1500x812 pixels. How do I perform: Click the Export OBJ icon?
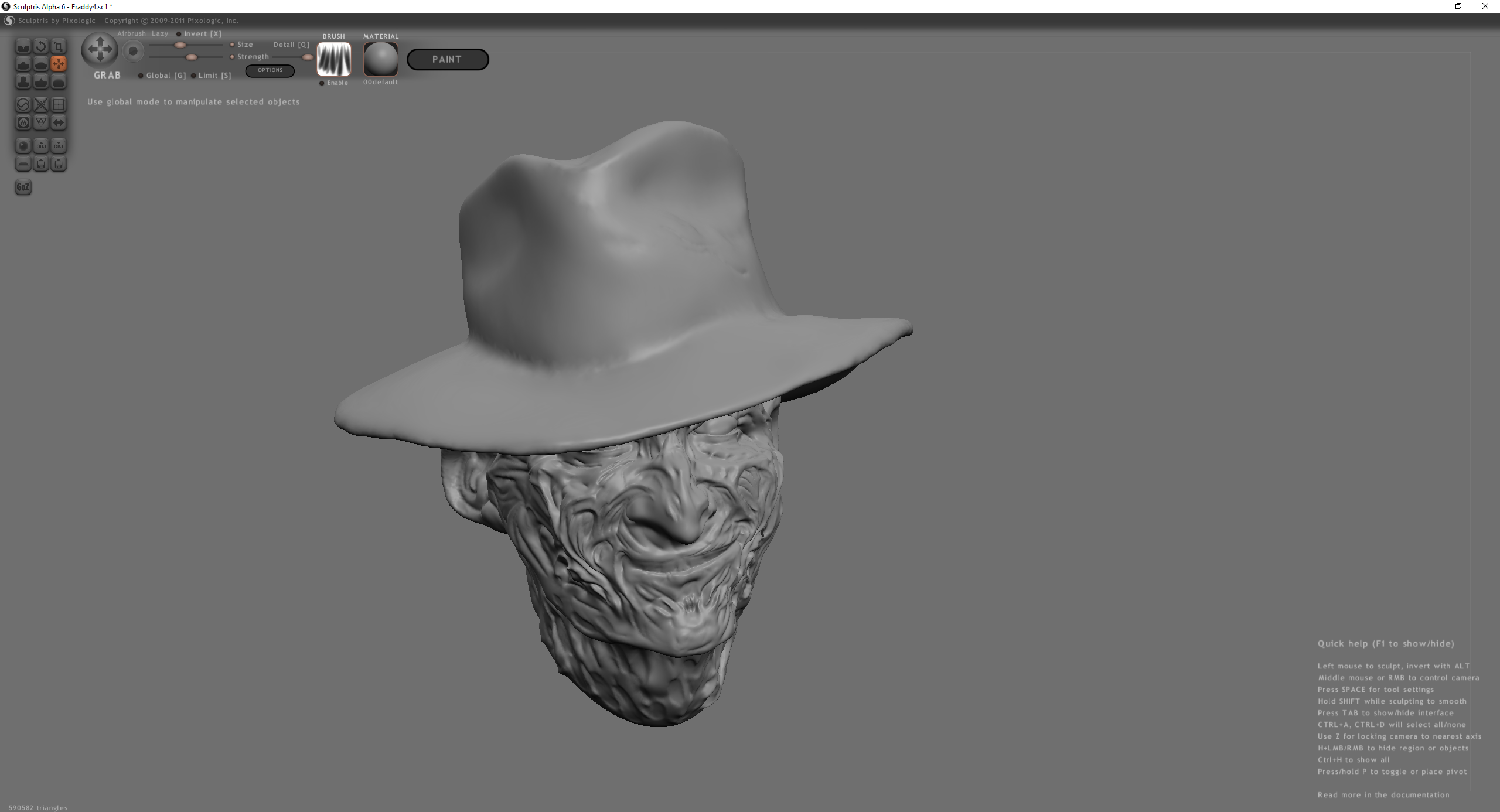[59, 146]
